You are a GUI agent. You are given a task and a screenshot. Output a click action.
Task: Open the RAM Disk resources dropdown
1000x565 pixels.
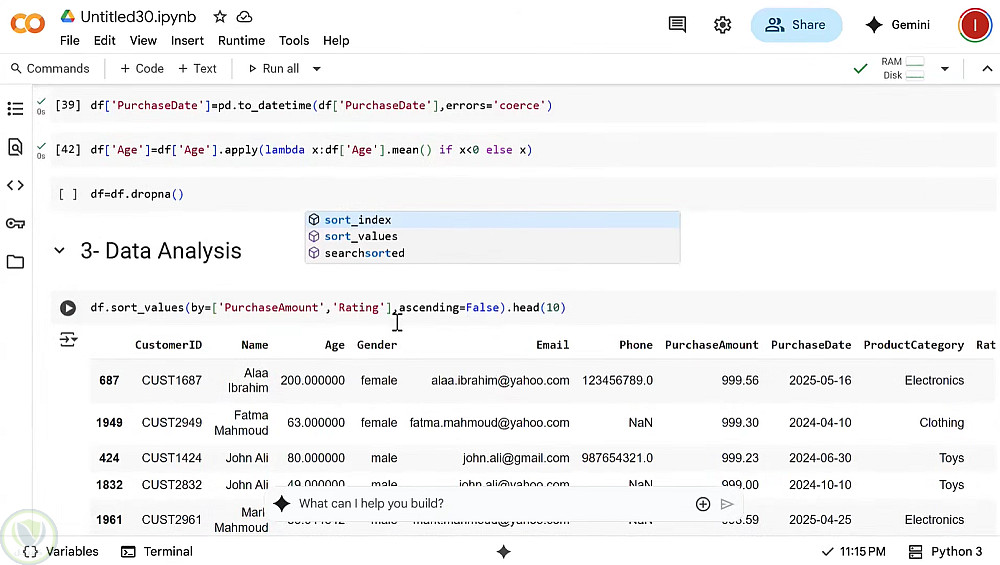pos(944,69)
